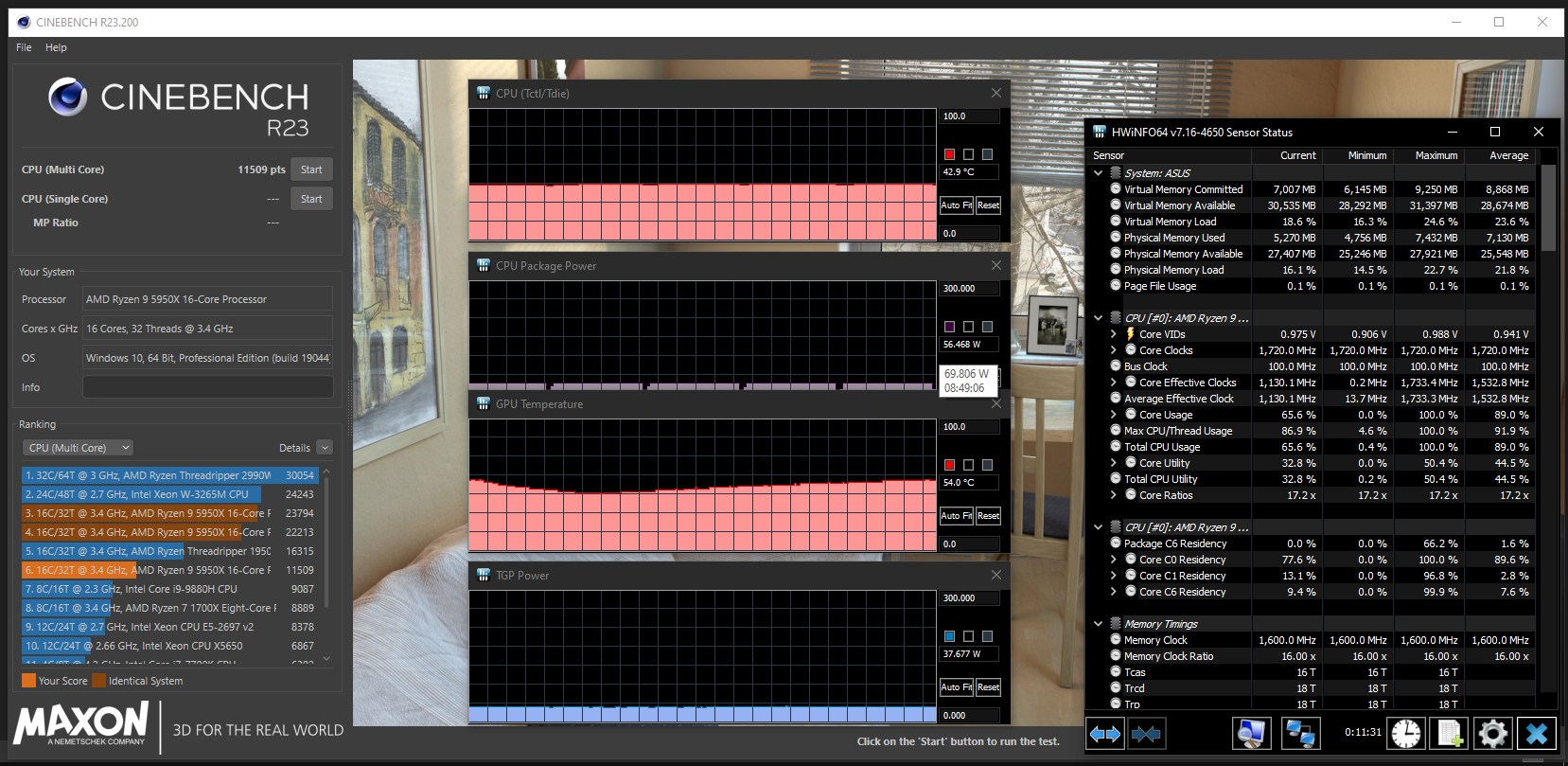Click the Info input field in Cinebench
Viewport: 1568px width, 766px height.
click(207, 387)
